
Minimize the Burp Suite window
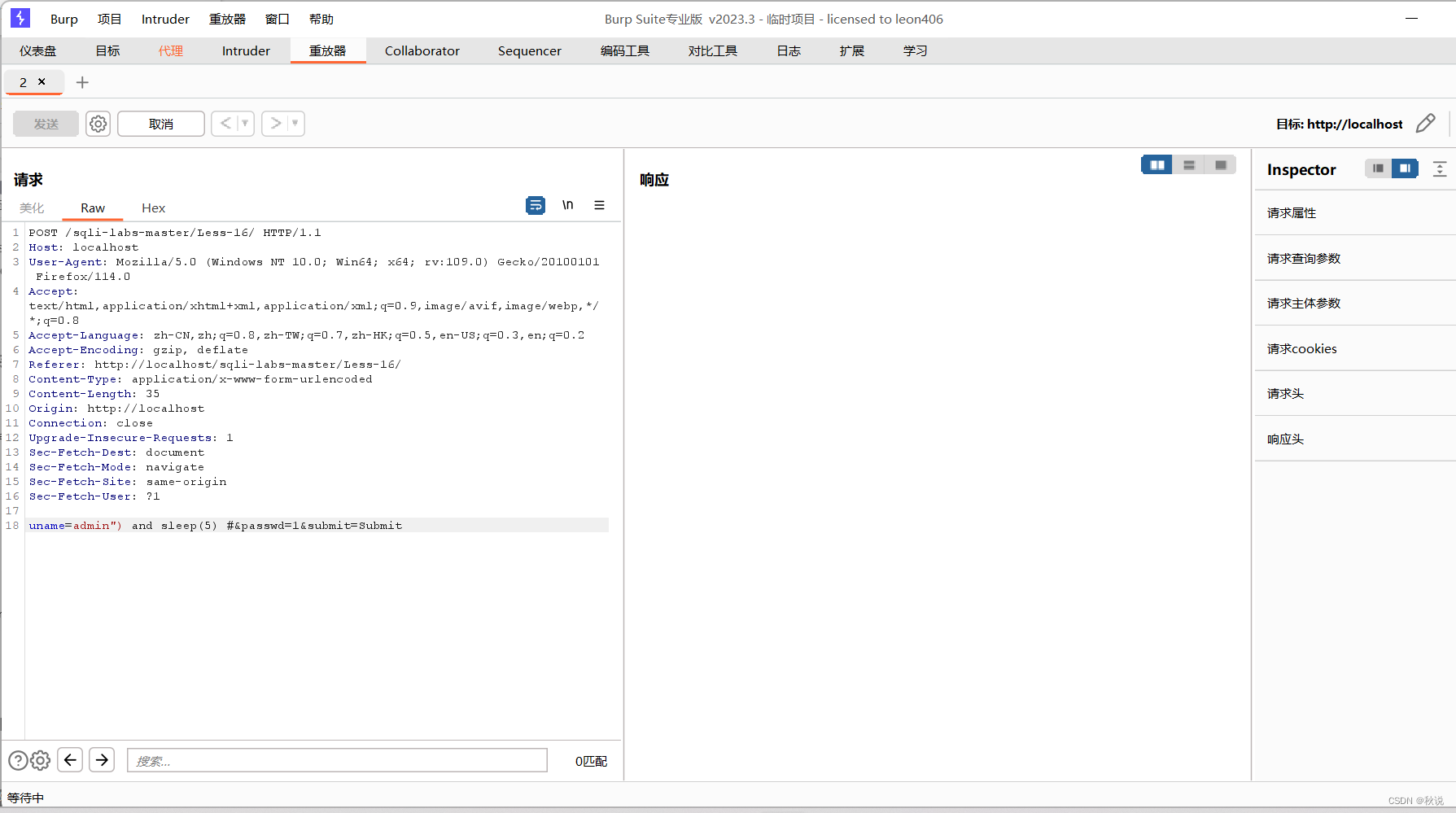tap(1411, 18)
